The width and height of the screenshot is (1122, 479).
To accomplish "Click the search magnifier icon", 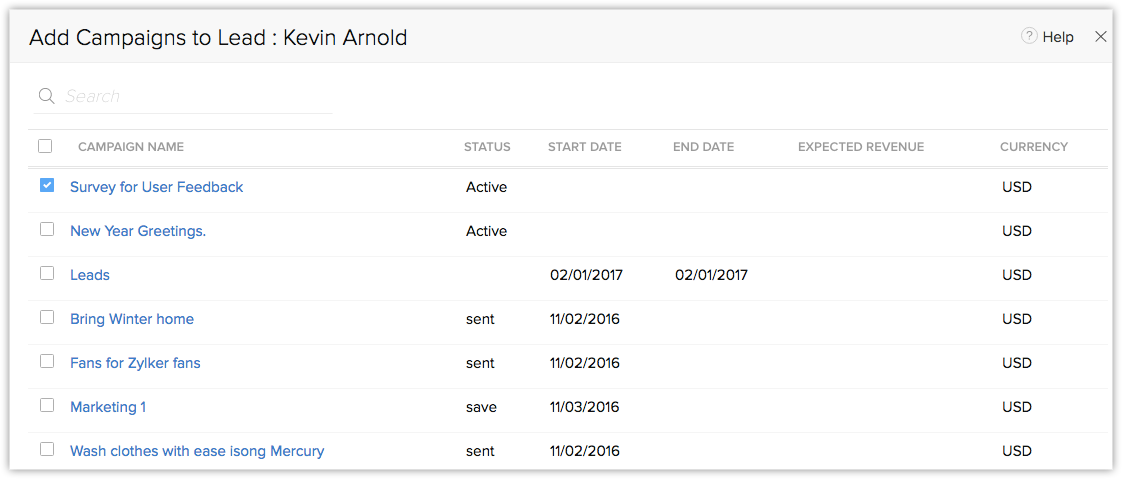I will tap(46, 96).
